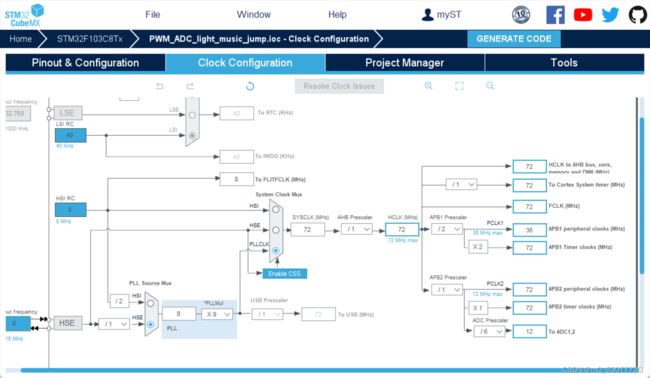Open the GitHub icon link
This screenshot has height=378, width=650.
point(638,15)
